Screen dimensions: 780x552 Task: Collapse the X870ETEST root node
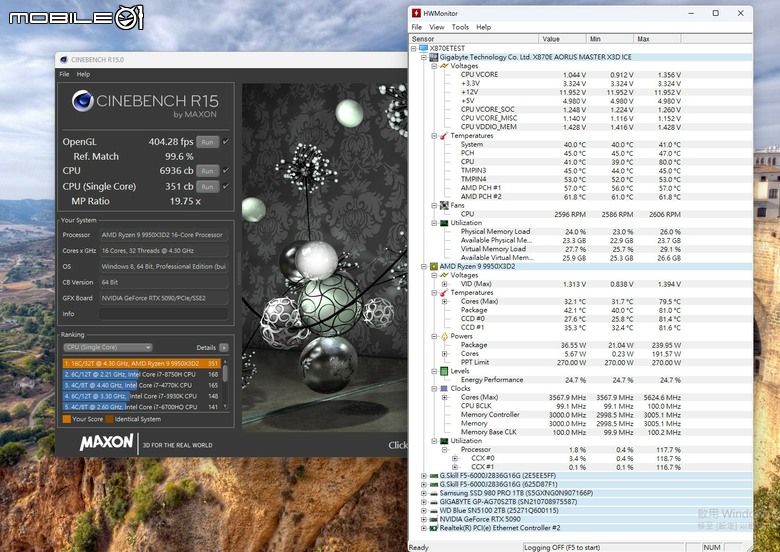(413, 48)
